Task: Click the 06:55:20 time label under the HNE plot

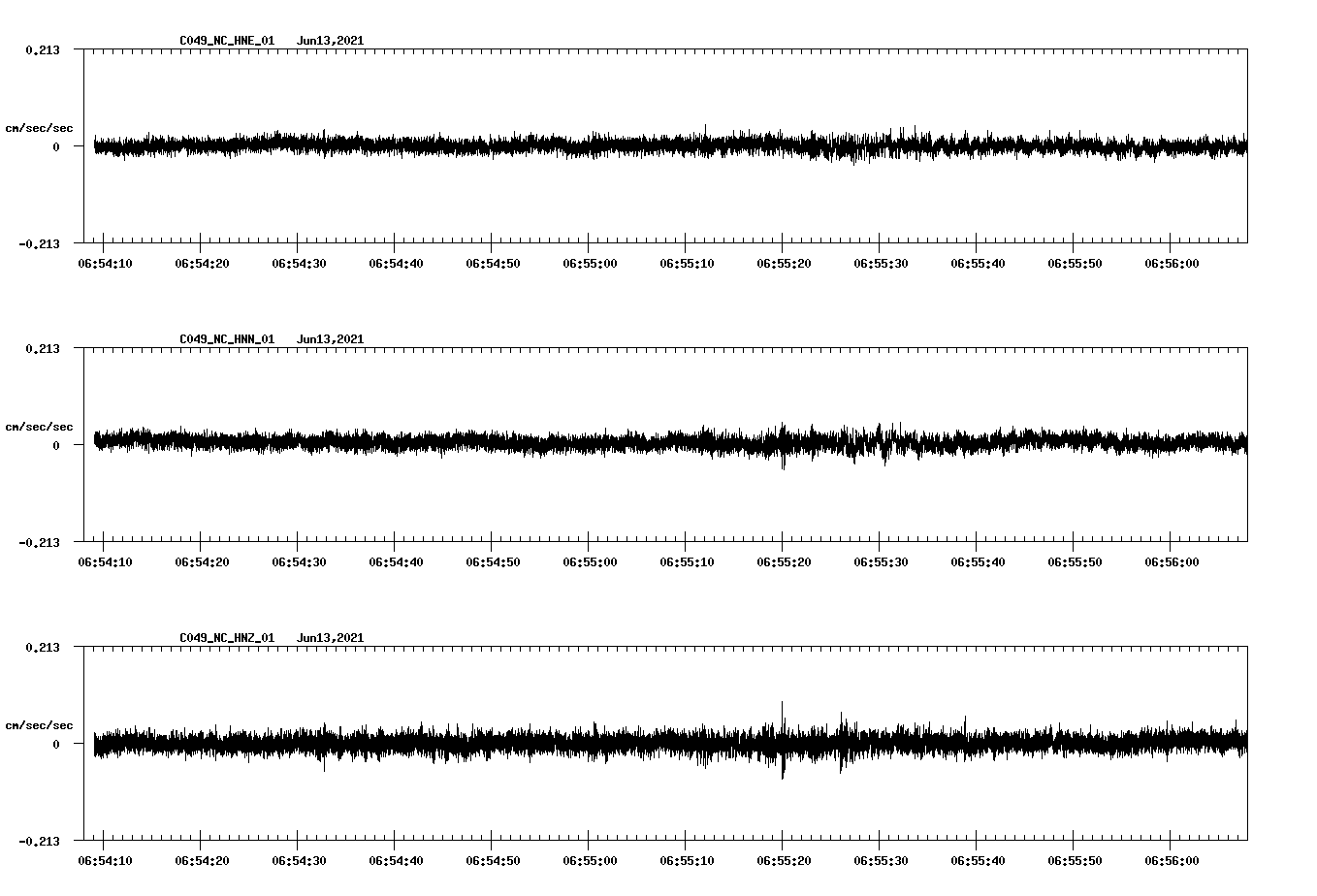Action: pyautogui.click(x=784, y=264)
